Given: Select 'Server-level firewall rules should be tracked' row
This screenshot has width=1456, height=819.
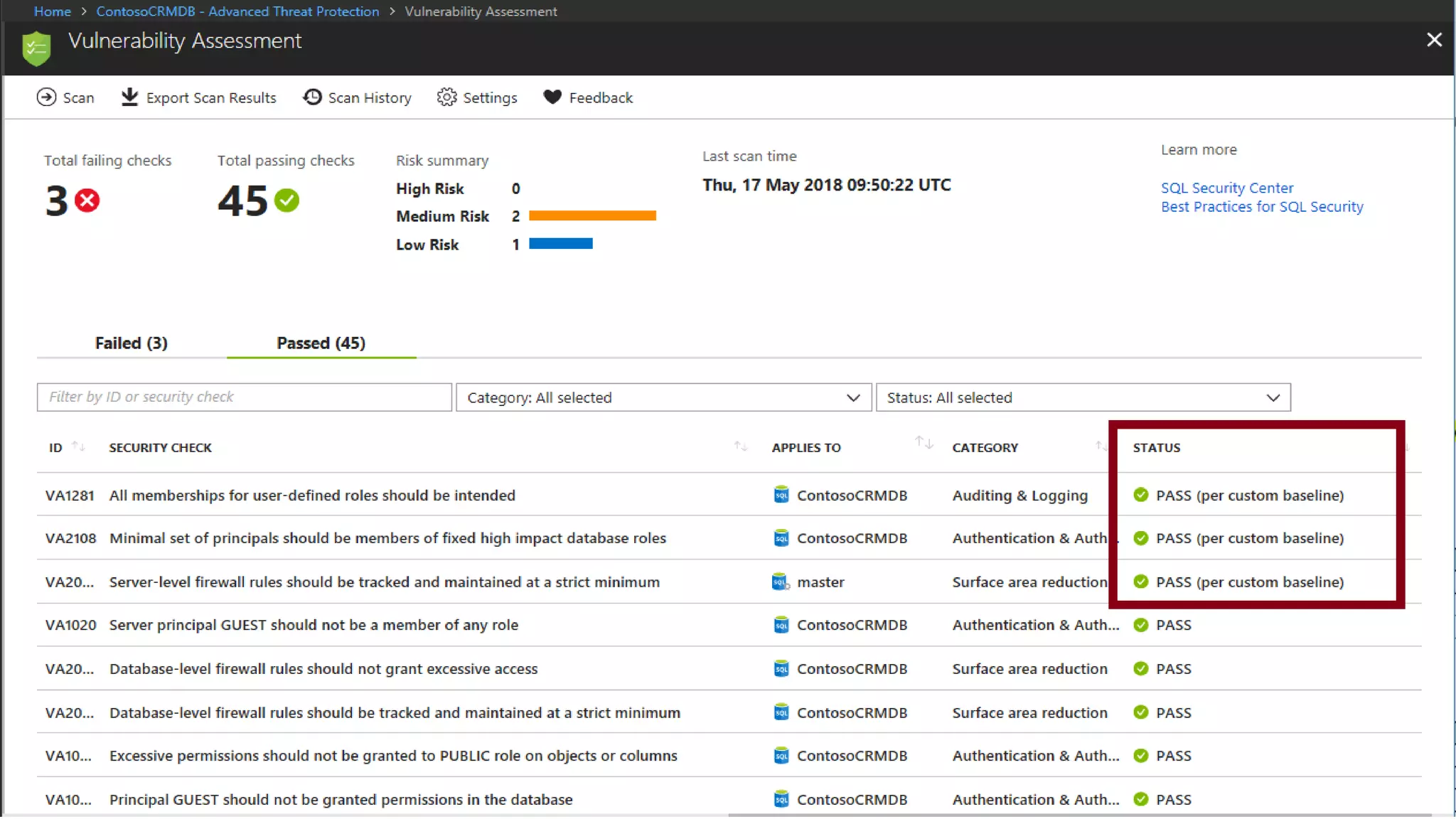Looking at the screenshot, I should coord(385,582).
